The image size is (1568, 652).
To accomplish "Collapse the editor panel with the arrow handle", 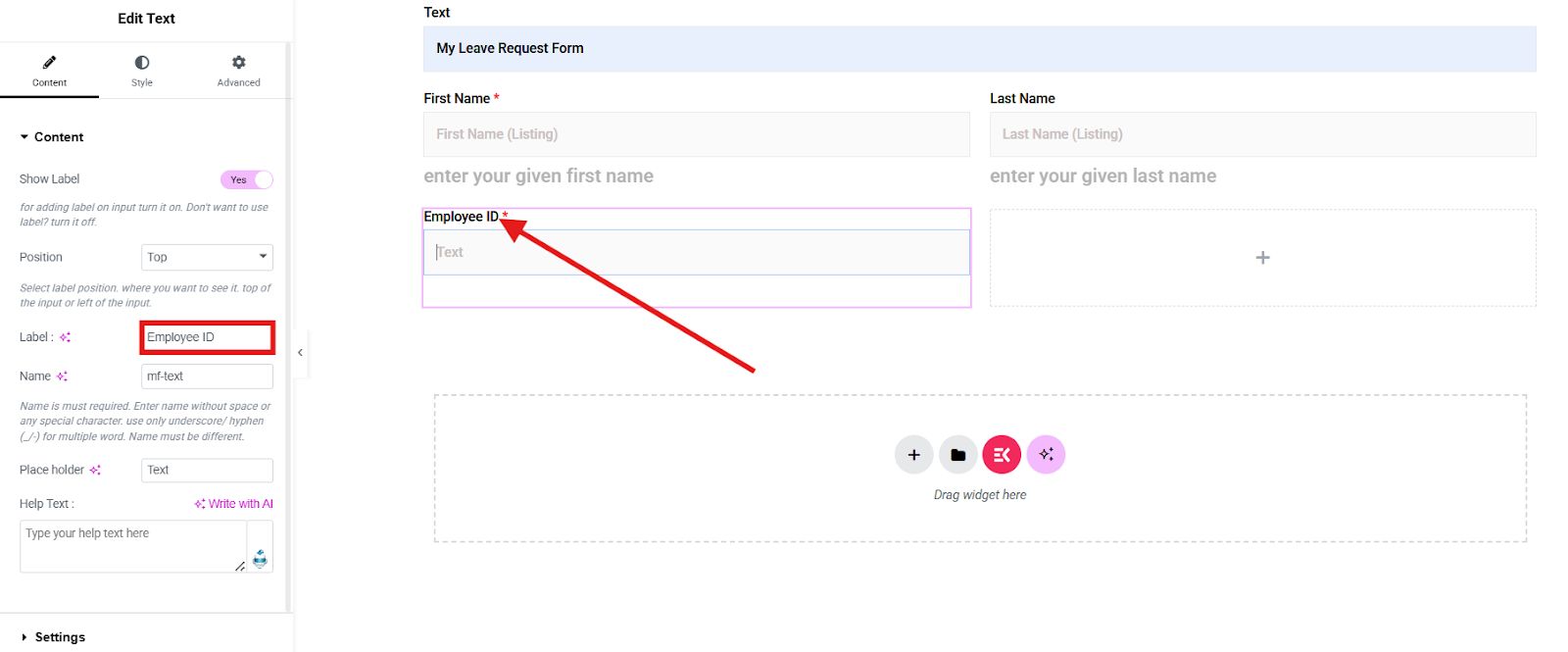I will [x=300, y=353].
